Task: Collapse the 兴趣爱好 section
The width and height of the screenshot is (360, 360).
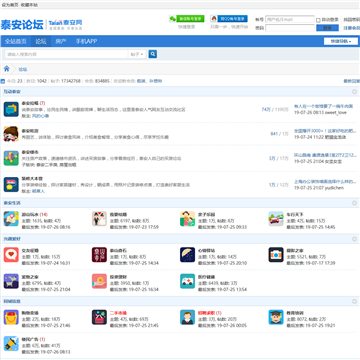Action: tap(354, 239)
